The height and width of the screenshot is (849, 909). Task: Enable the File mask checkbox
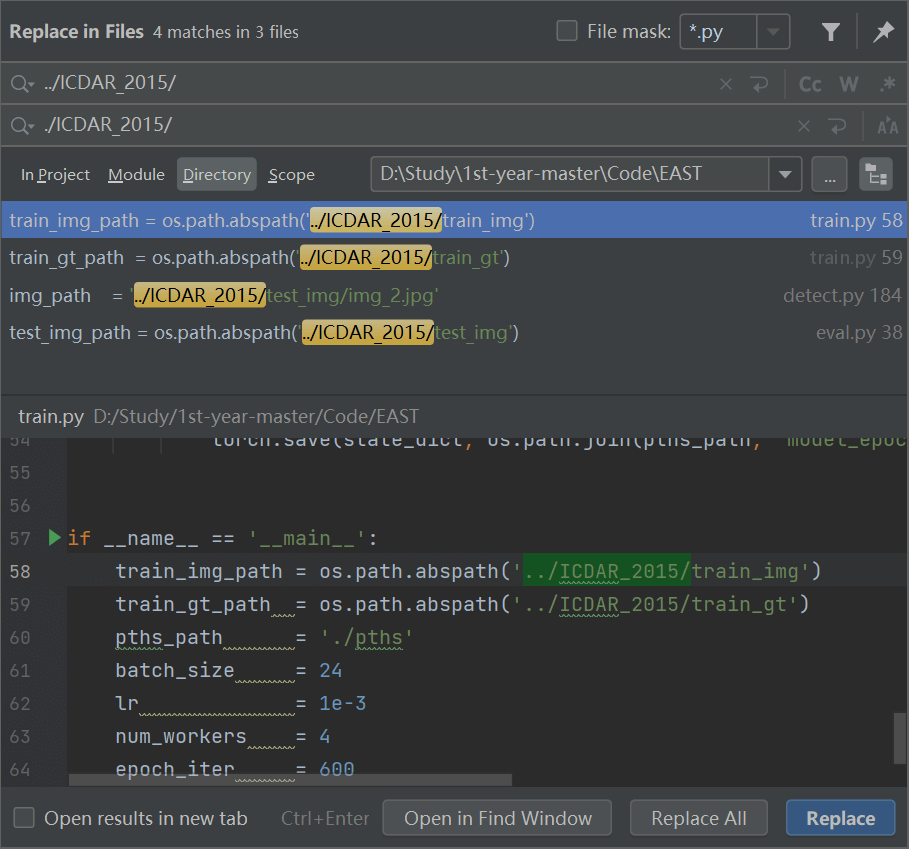566,31
